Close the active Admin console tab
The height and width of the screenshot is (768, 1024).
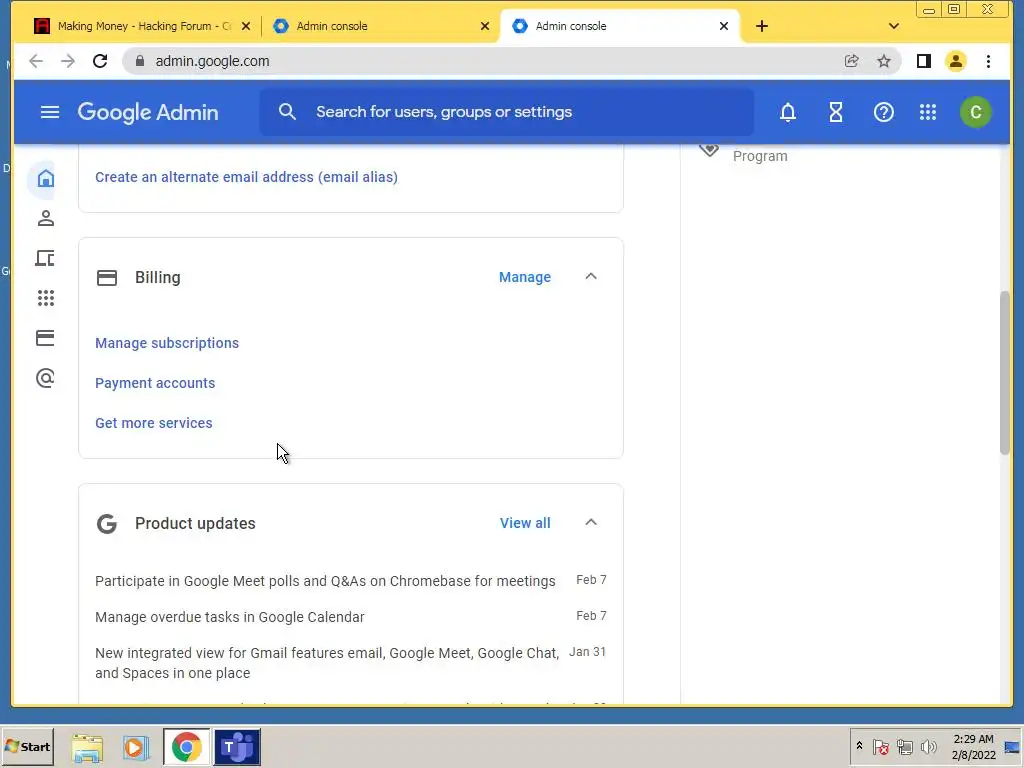pyautogui.click(x=724, y=26)
